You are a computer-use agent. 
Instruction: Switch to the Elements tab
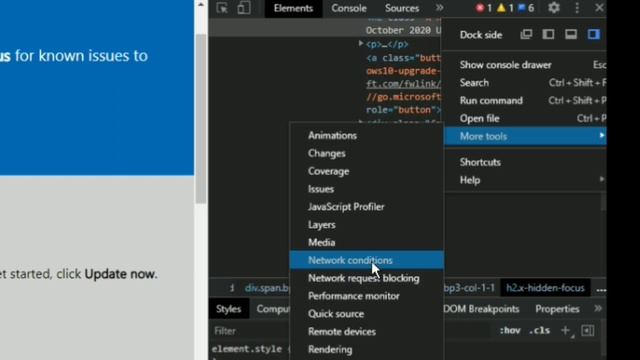pyautogui.click(x=293, y=9)
